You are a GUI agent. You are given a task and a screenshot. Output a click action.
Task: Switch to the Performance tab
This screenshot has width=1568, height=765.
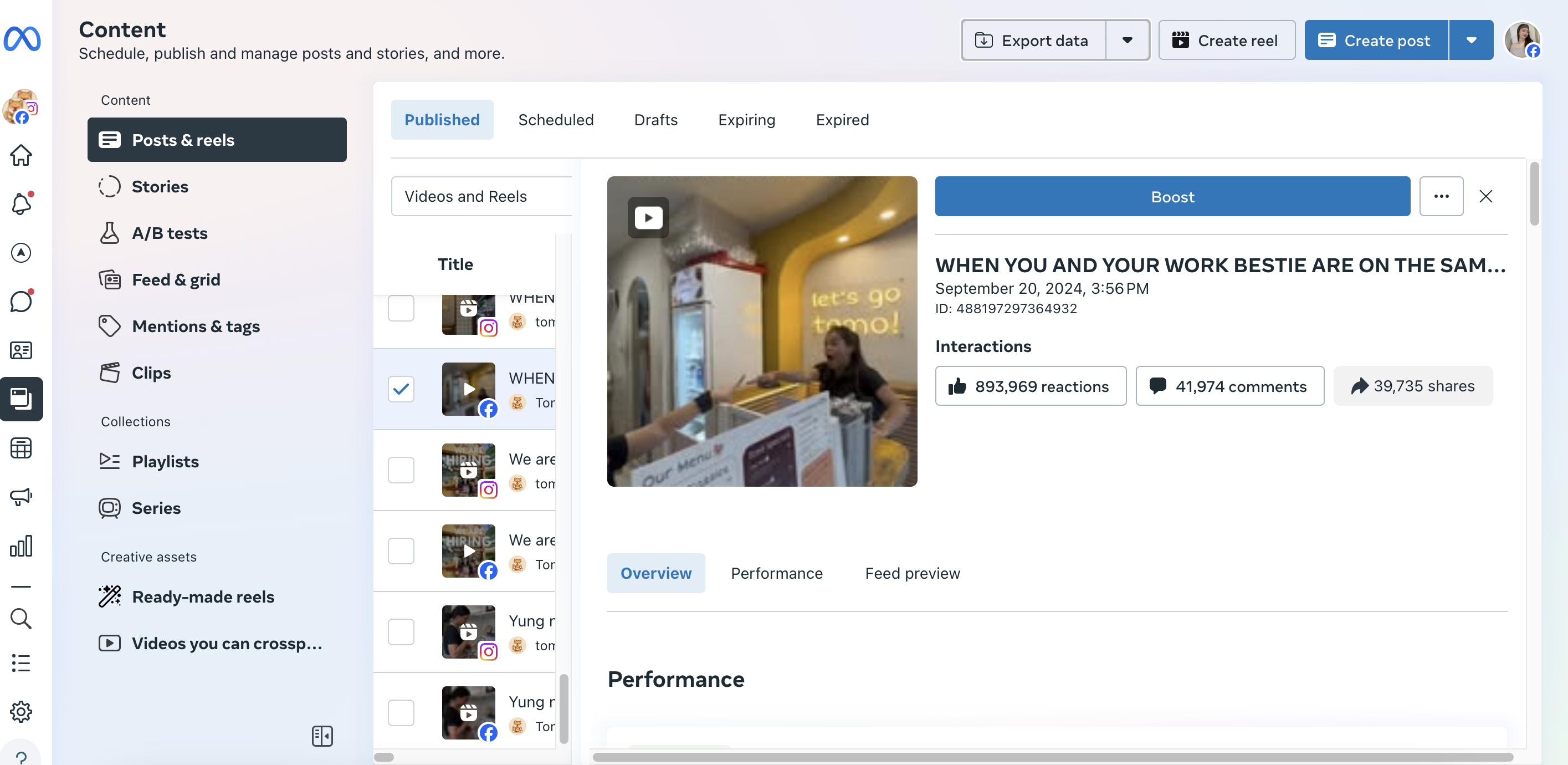tap(776, 573)
